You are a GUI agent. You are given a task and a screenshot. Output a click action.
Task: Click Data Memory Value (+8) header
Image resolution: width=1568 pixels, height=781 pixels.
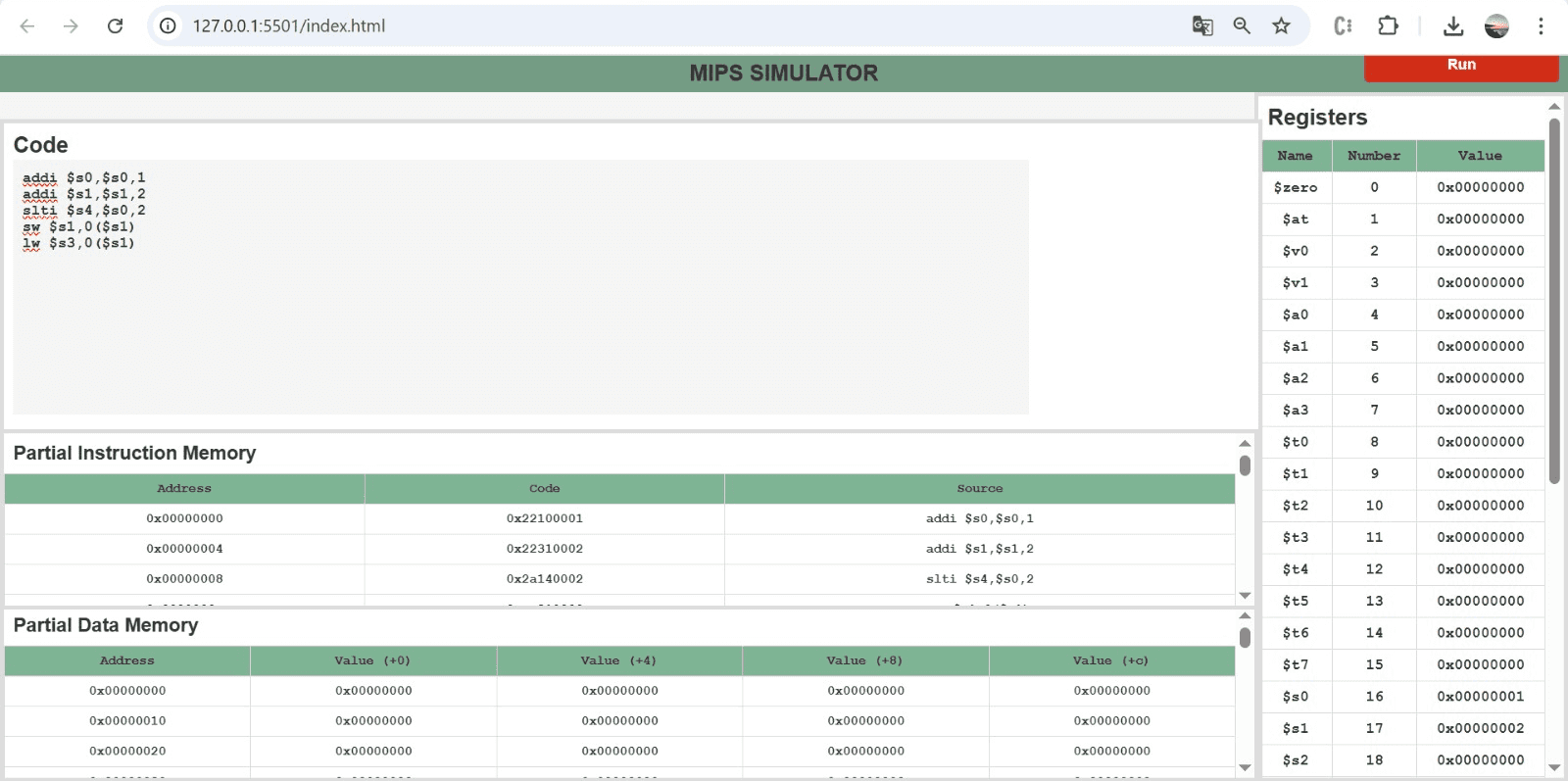(865, 661)
